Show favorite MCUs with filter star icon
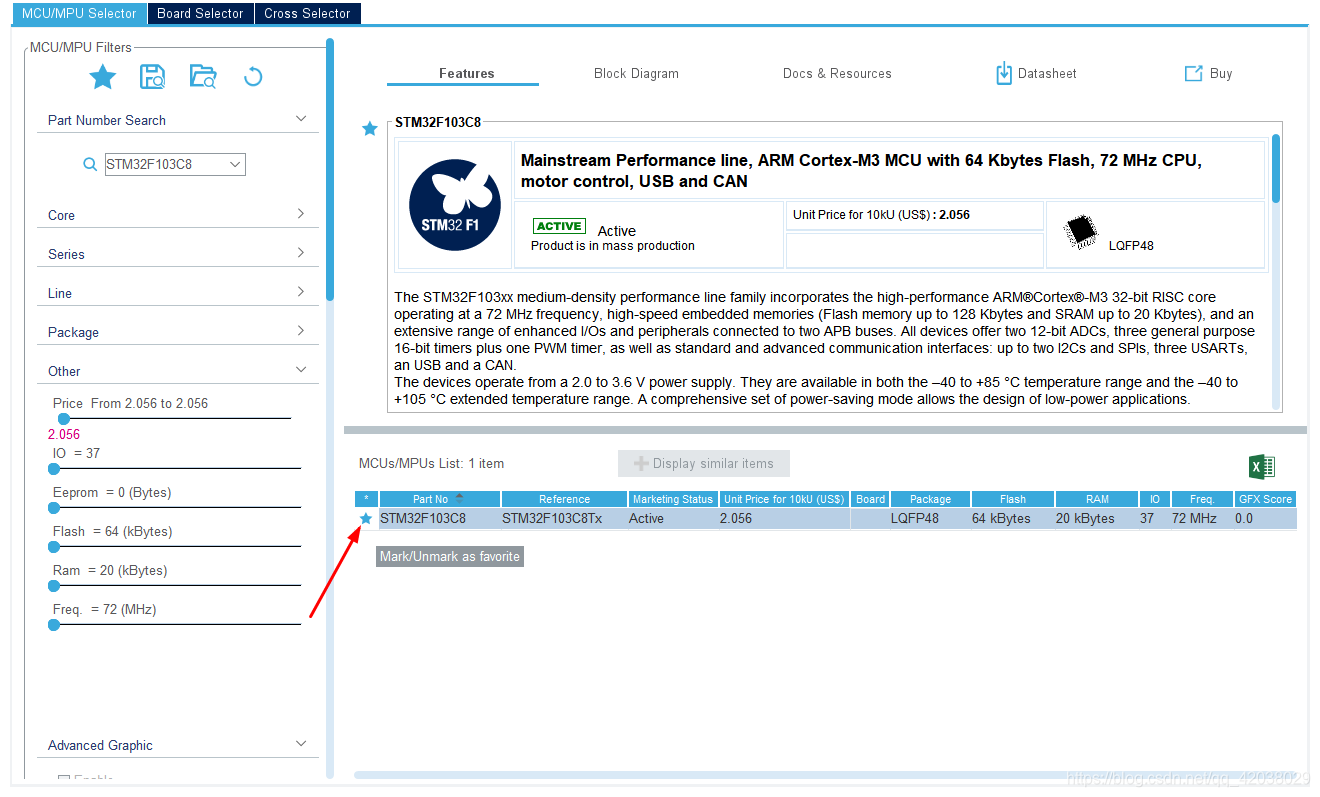 (103, 77)
